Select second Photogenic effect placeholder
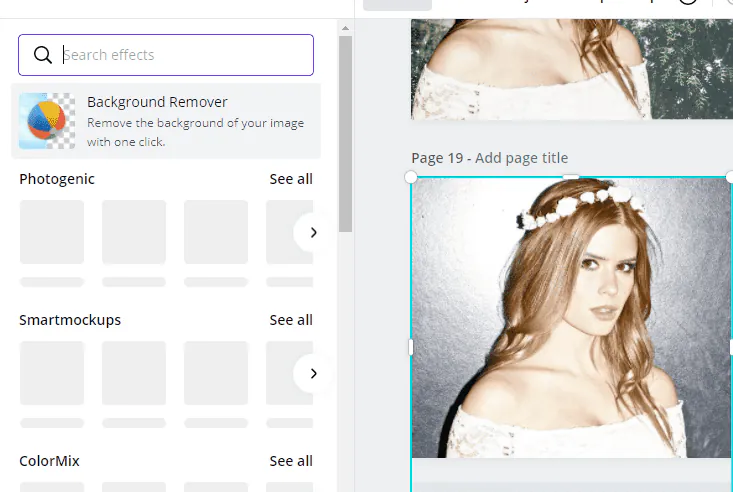The image size is (733, 492). point(134,232)
